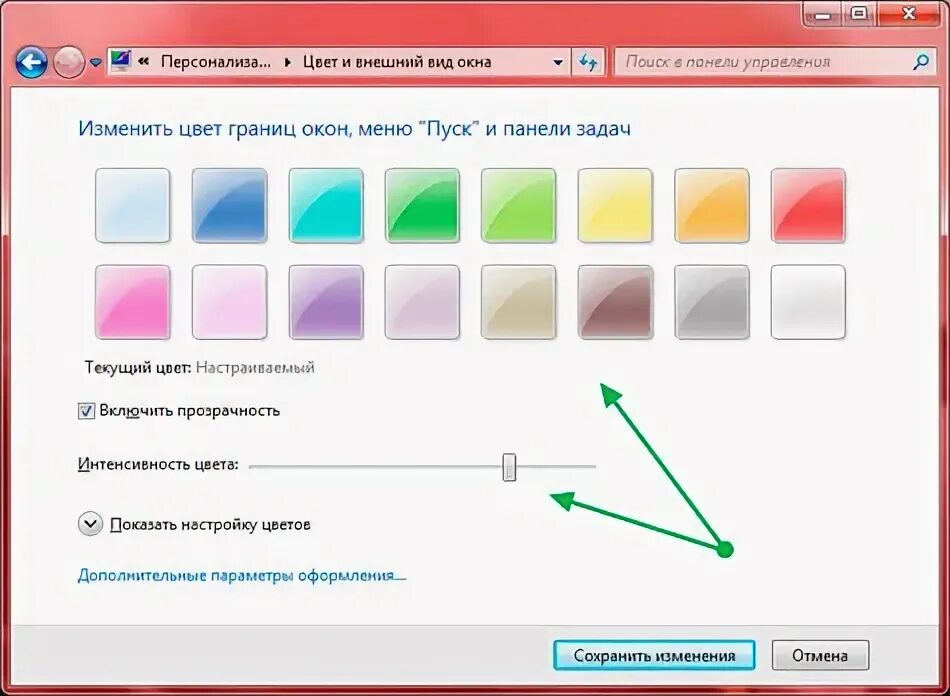Apply the orange color swatch
This screenshot has width=950, height=696.
(712, 205)
